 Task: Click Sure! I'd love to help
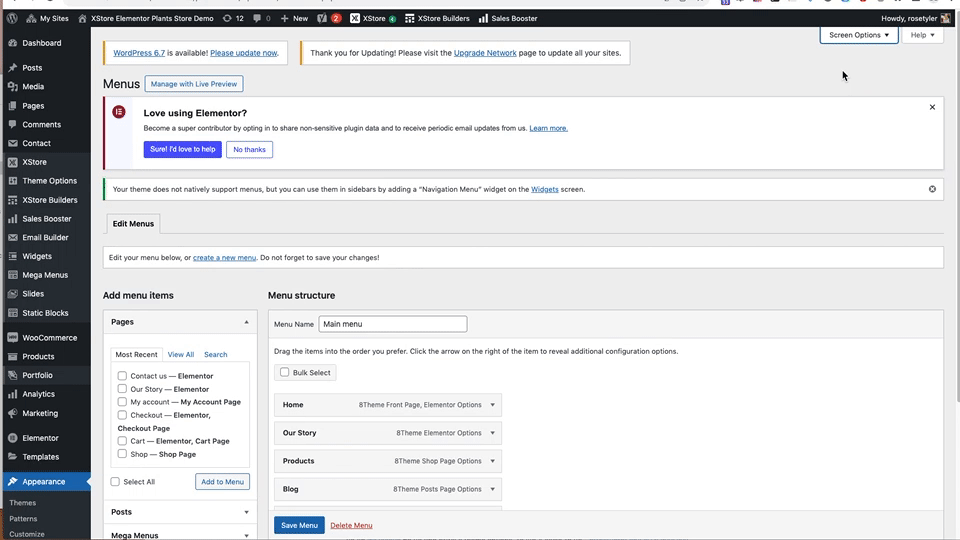182,149
